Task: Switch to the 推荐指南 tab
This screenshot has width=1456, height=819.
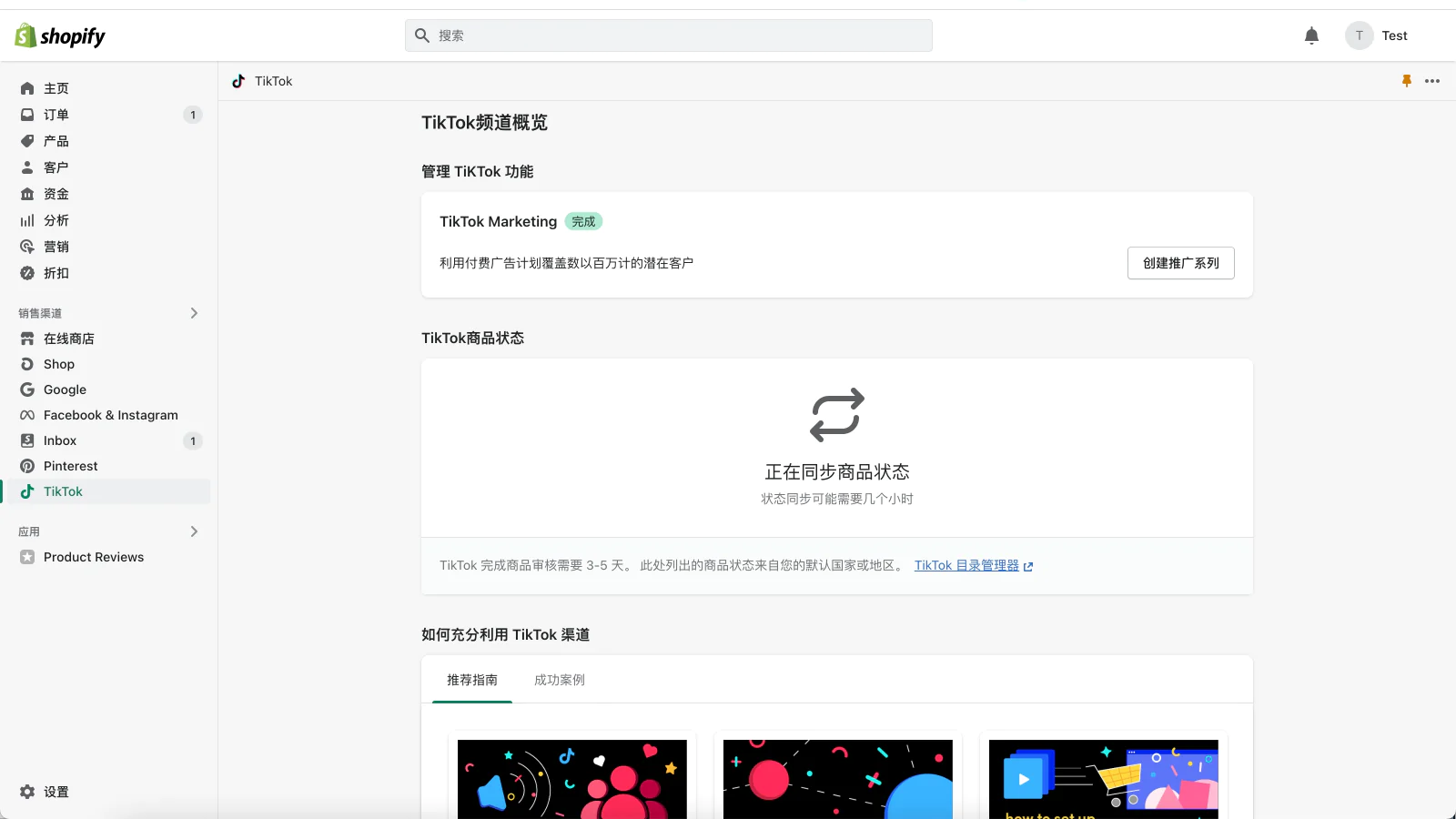Action: (x=472, y=680)
